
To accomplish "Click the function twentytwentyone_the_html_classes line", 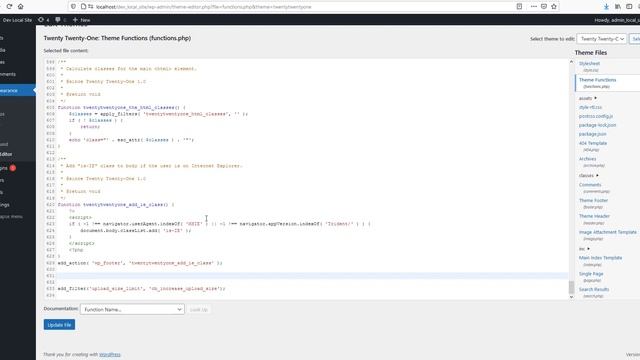I will pyautogui.click(x=122, y=107).
